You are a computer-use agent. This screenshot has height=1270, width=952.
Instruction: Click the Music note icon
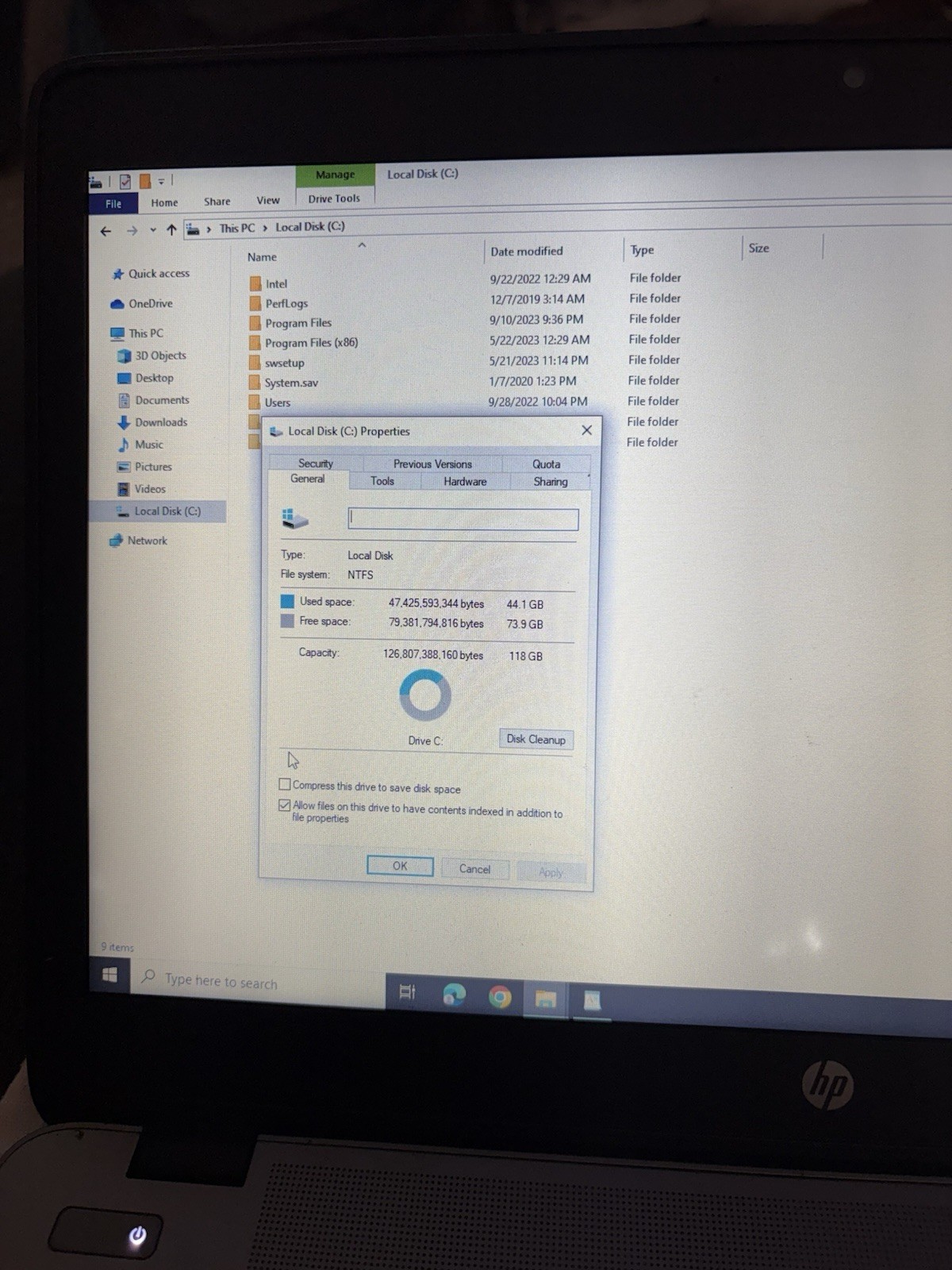pyautogui.click(x=124, y=444)
